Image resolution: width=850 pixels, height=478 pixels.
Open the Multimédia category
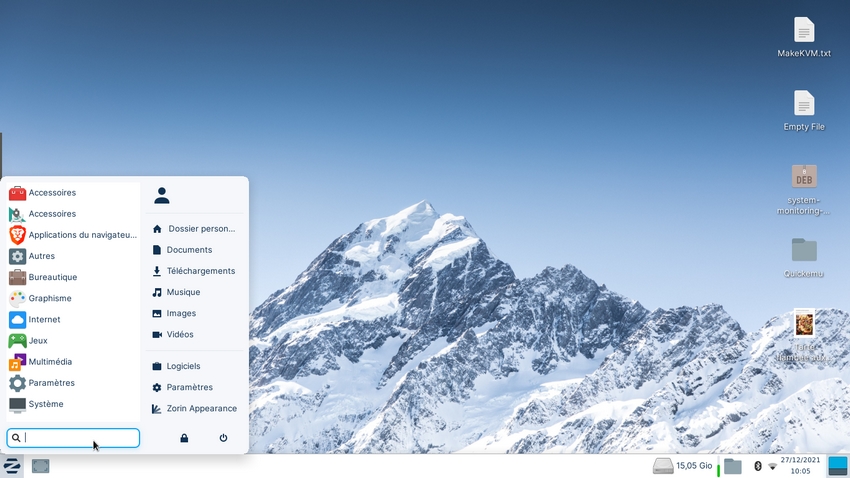tap(50, 362)
